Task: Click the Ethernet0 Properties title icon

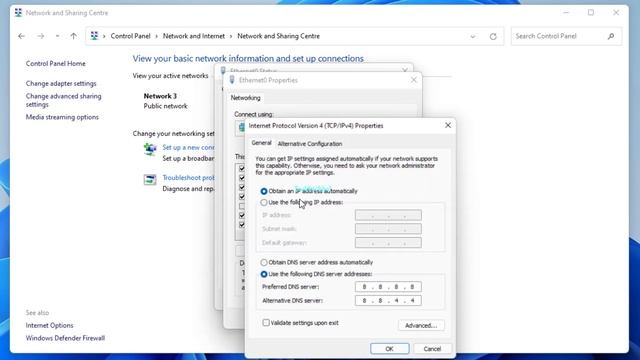Action: point(232,80)
